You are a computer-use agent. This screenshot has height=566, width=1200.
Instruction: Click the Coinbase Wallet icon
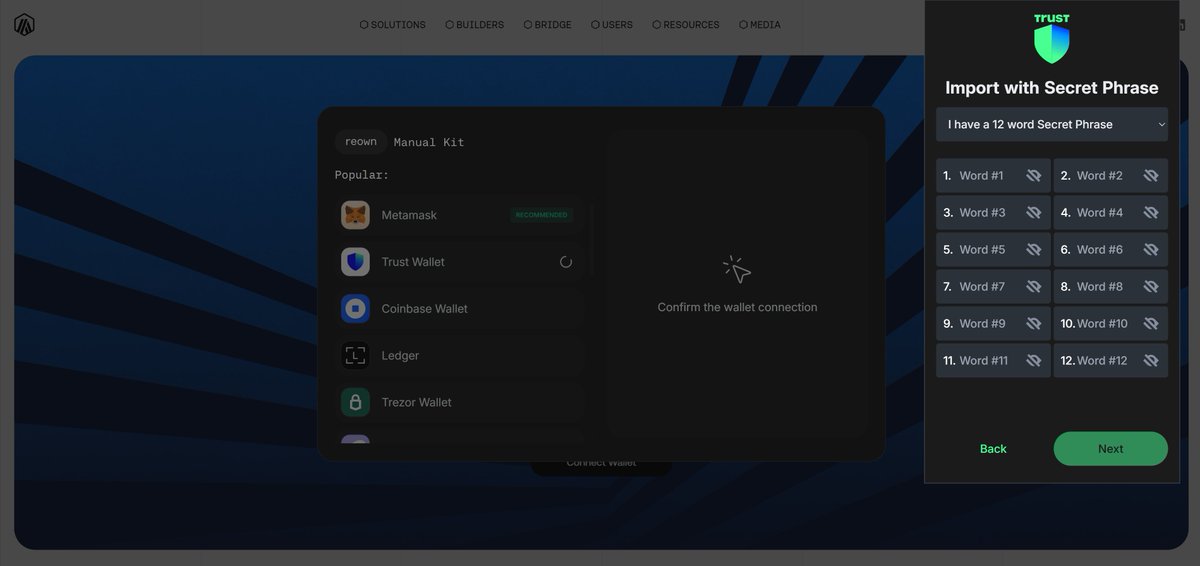[x=355, y=309]
